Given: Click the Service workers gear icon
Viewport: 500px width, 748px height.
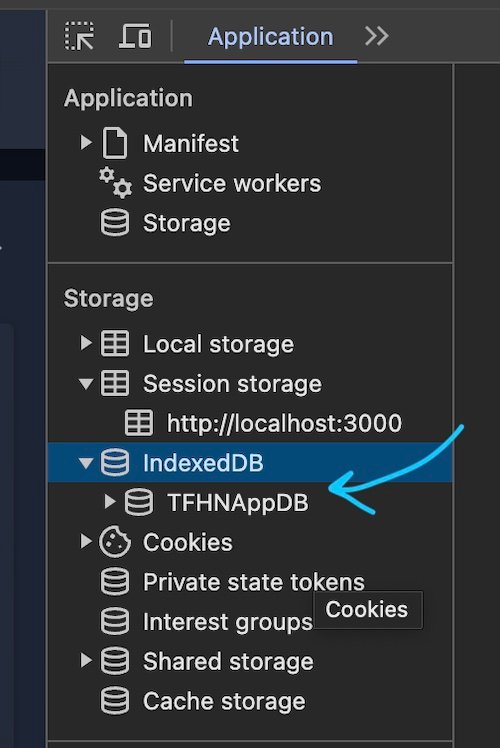Looking at the screenshot, I should tap(115, 183).
